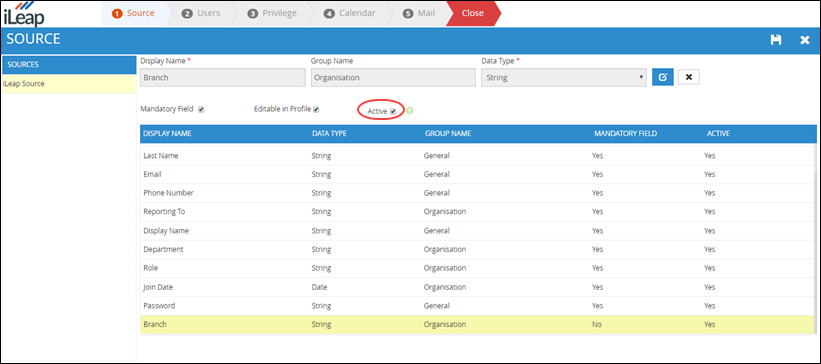Sort by DISPLAY NAME column header
The width and height of the screenshot is (821, 364).
167,134
